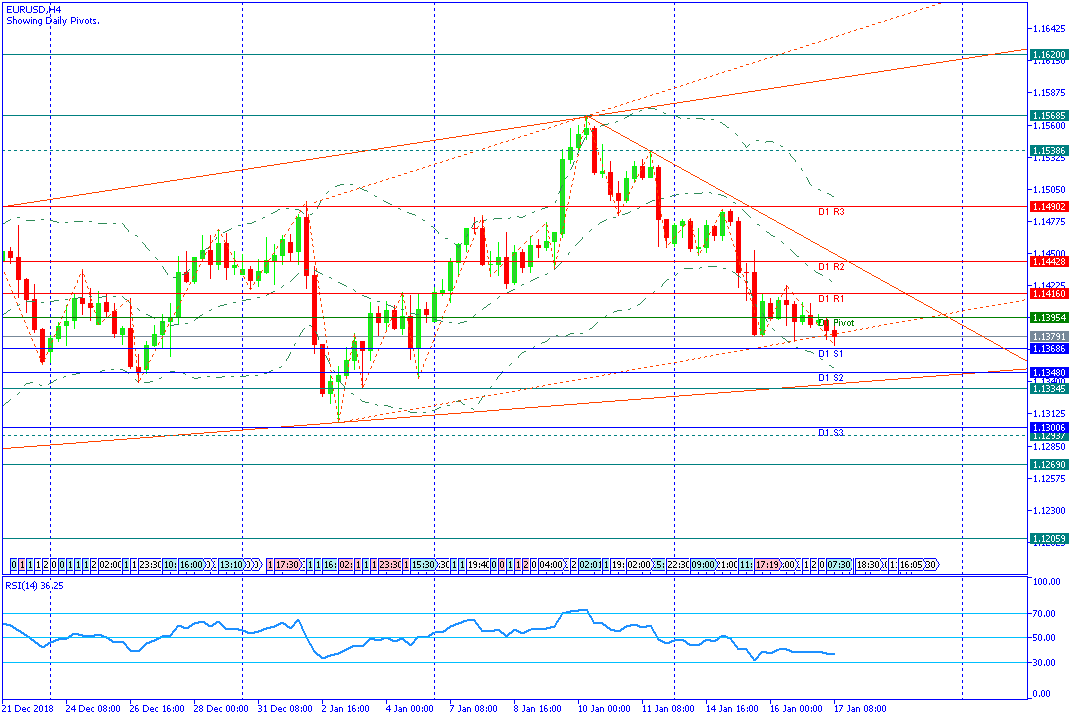
Task: Click the 21 Dec 2018 date label
Action: click(x=28, y=709)
